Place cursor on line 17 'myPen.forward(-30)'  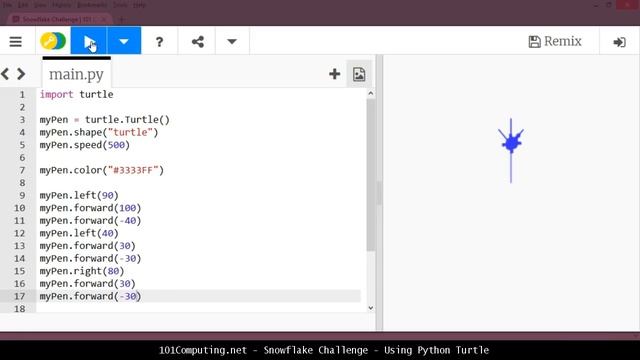[x=90, y=296]
